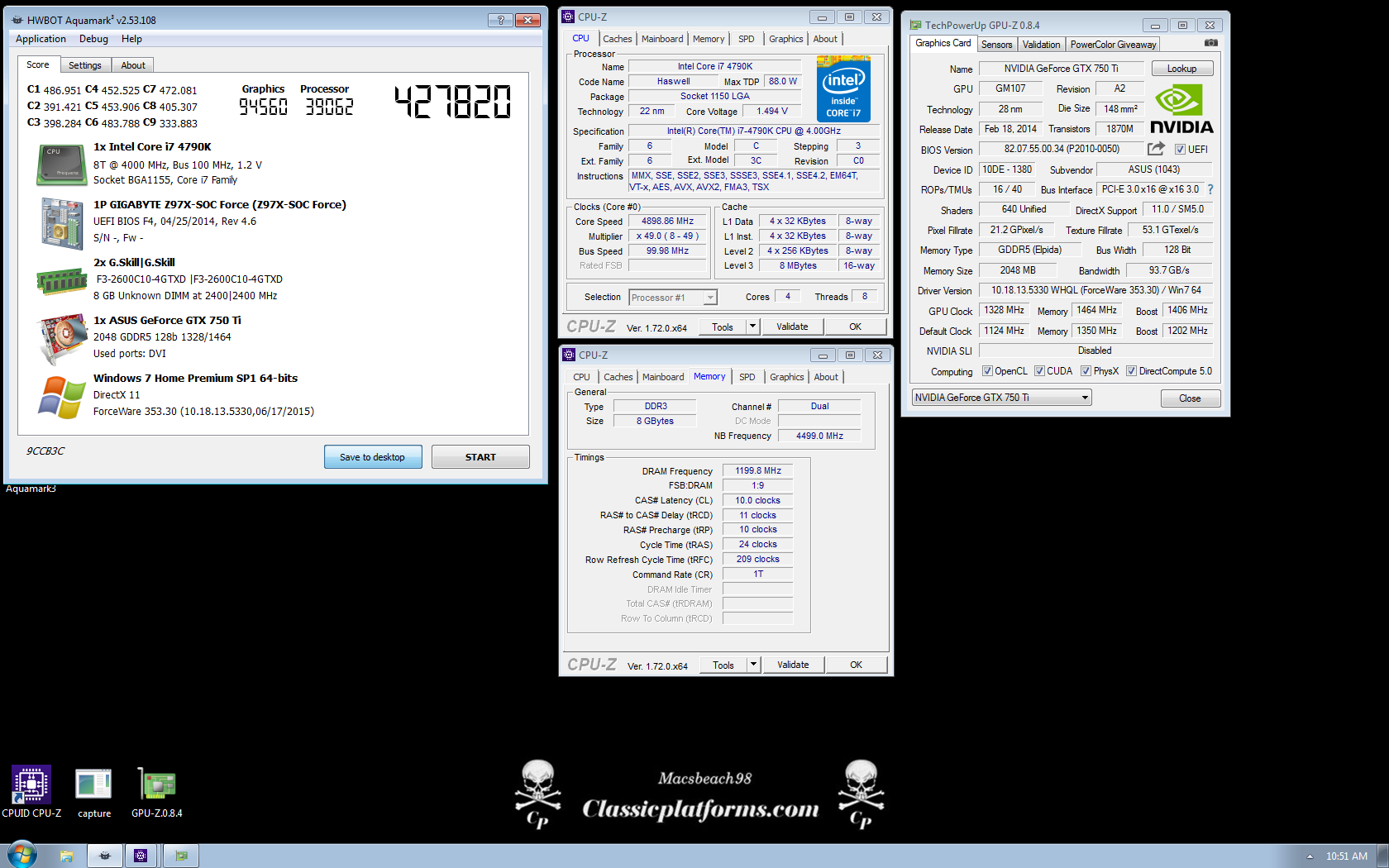Viewport: 1389px width, 868px height.
Task: Toggle the CUDA checkbox
Action: [1039, 371]
